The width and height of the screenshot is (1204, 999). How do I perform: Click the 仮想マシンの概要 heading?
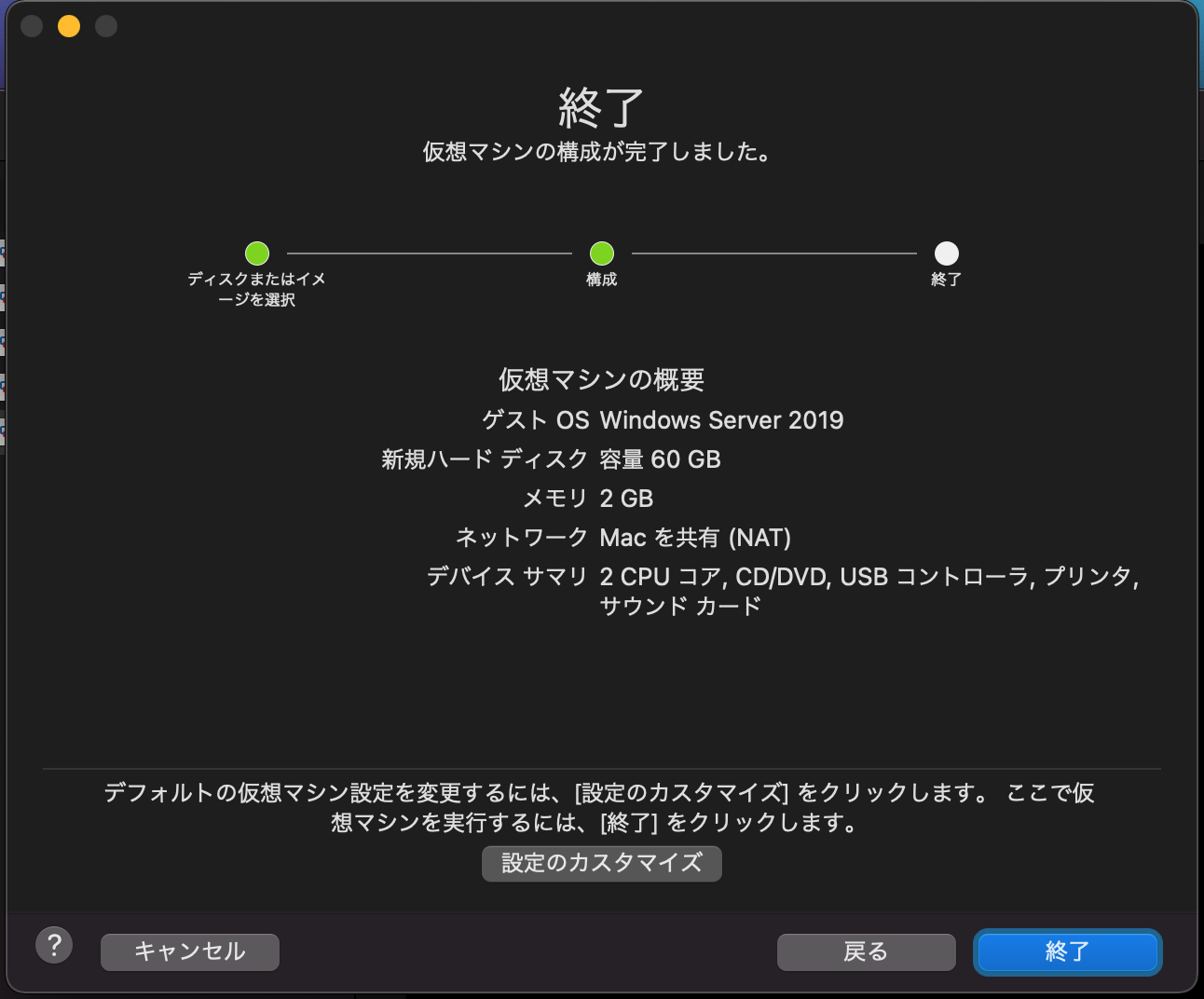(602, 379)
